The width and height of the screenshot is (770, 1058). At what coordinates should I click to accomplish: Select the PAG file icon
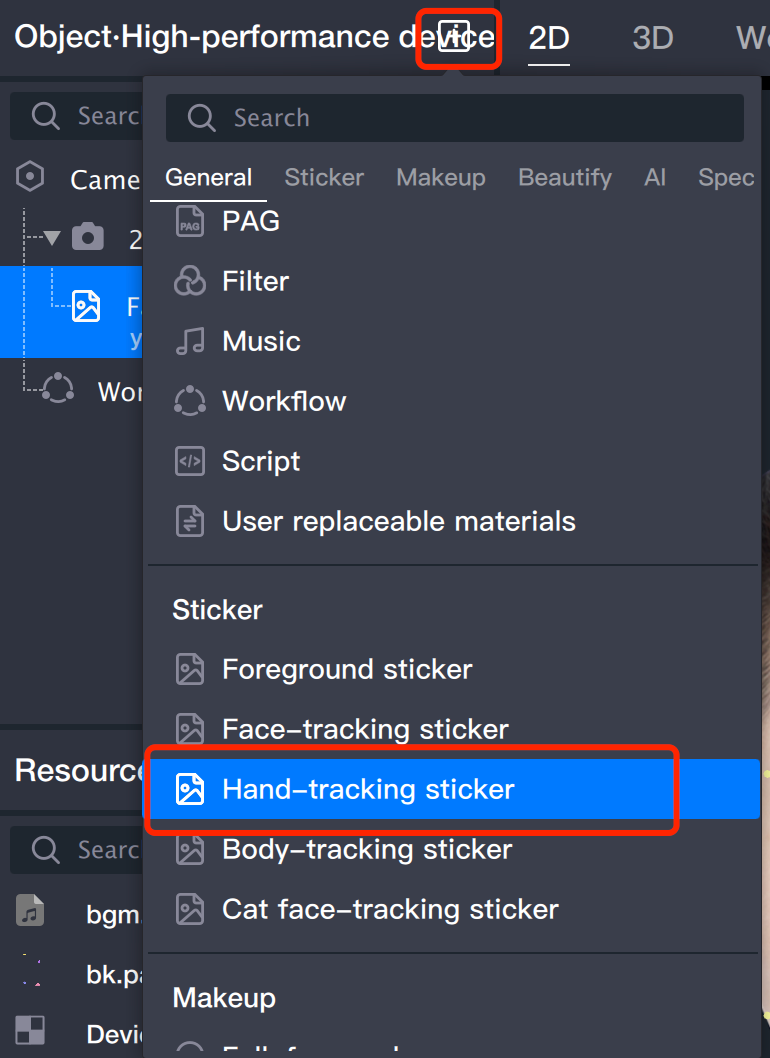pyautogui.click(x=189, y=221)
